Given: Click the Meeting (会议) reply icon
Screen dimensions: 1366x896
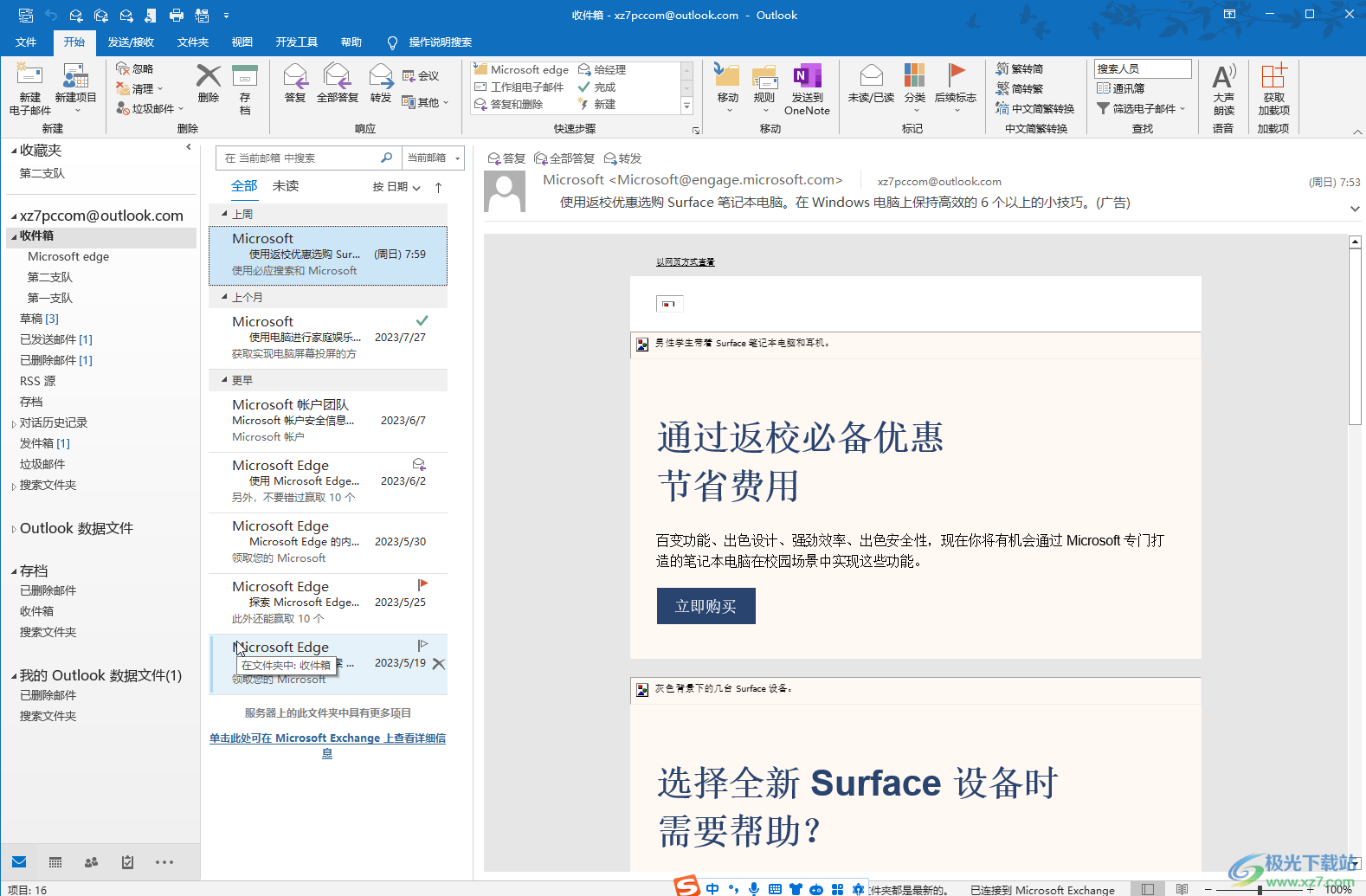Looking at the screenshot, I should [x=409, y=75].
